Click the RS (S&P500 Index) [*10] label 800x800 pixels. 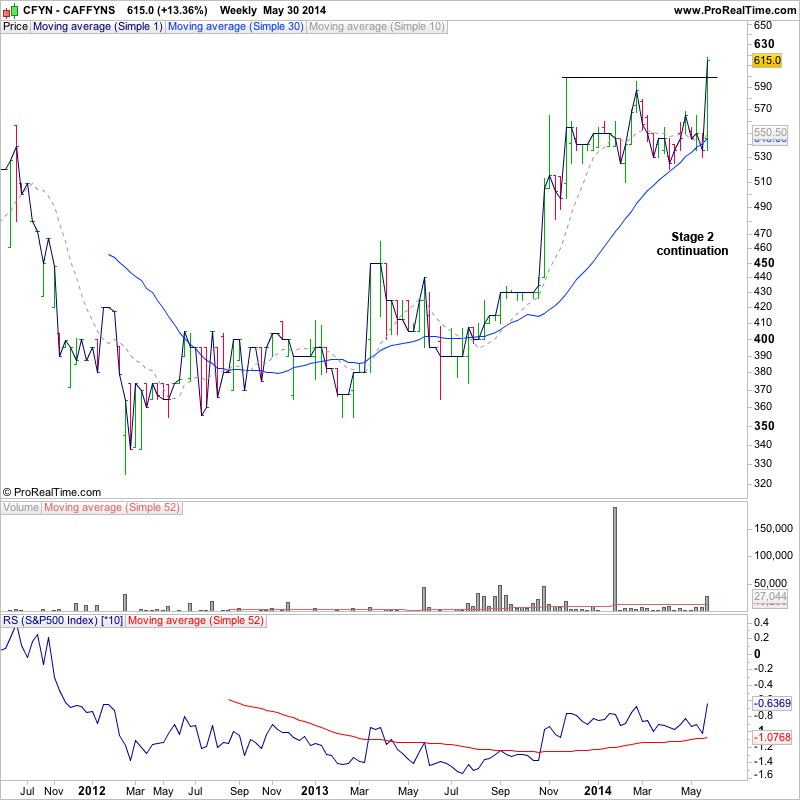(x=63, y=620)
